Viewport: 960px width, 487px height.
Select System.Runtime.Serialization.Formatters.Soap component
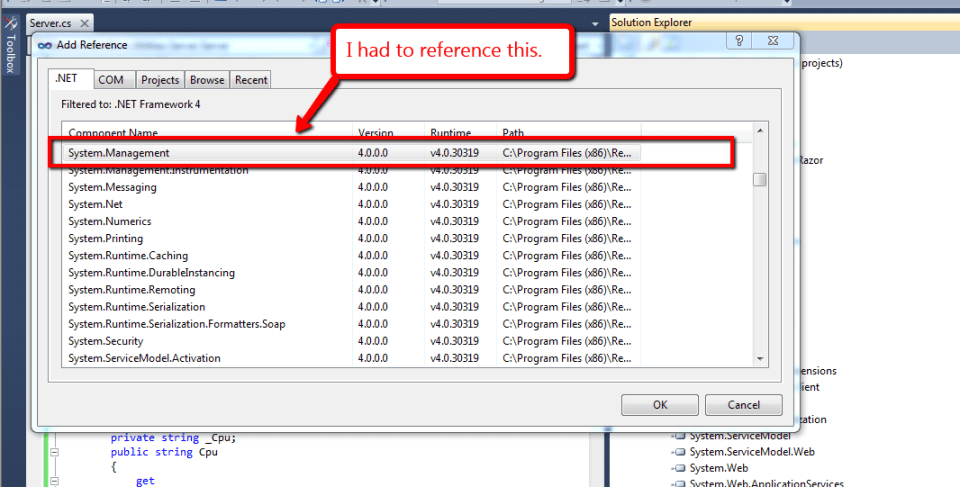point(176,325)
